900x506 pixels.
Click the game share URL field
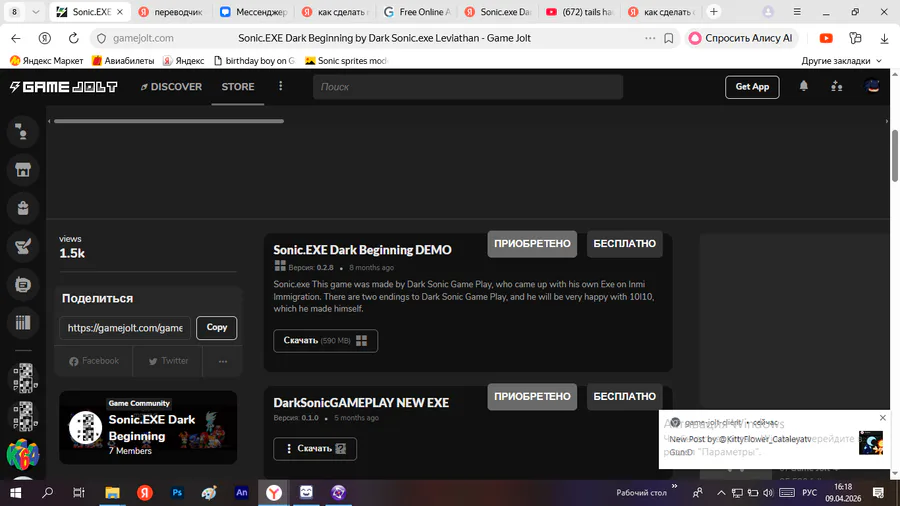point(125,328)
